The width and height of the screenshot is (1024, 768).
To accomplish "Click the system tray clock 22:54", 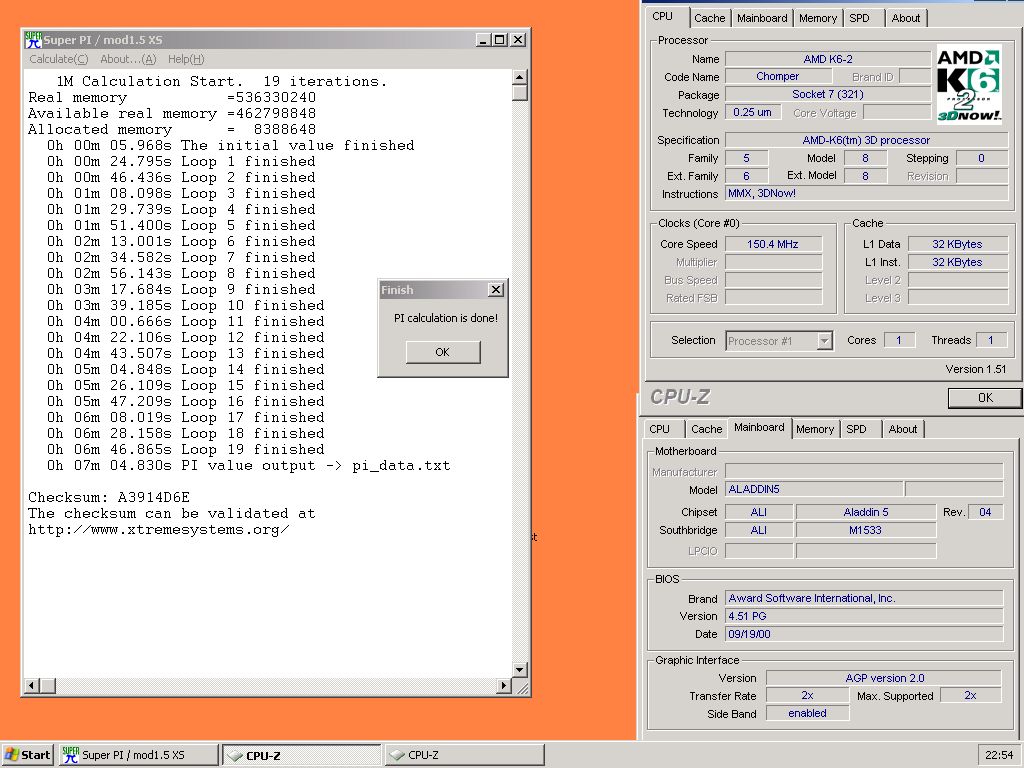I will pyautogui.click(x=999, y=755).
